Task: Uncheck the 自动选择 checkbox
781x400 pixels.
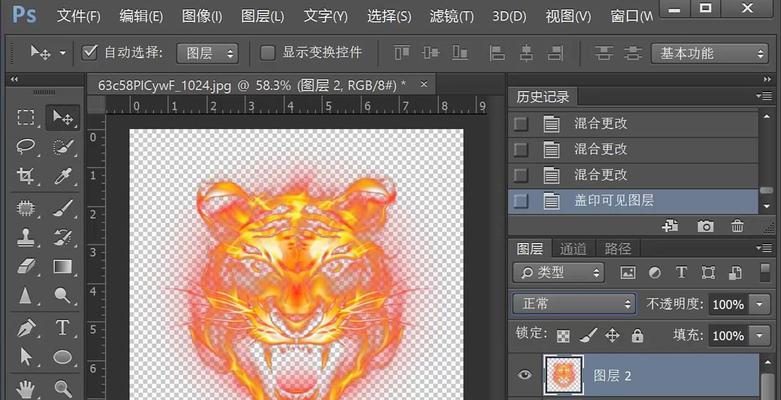Action: 90,52
